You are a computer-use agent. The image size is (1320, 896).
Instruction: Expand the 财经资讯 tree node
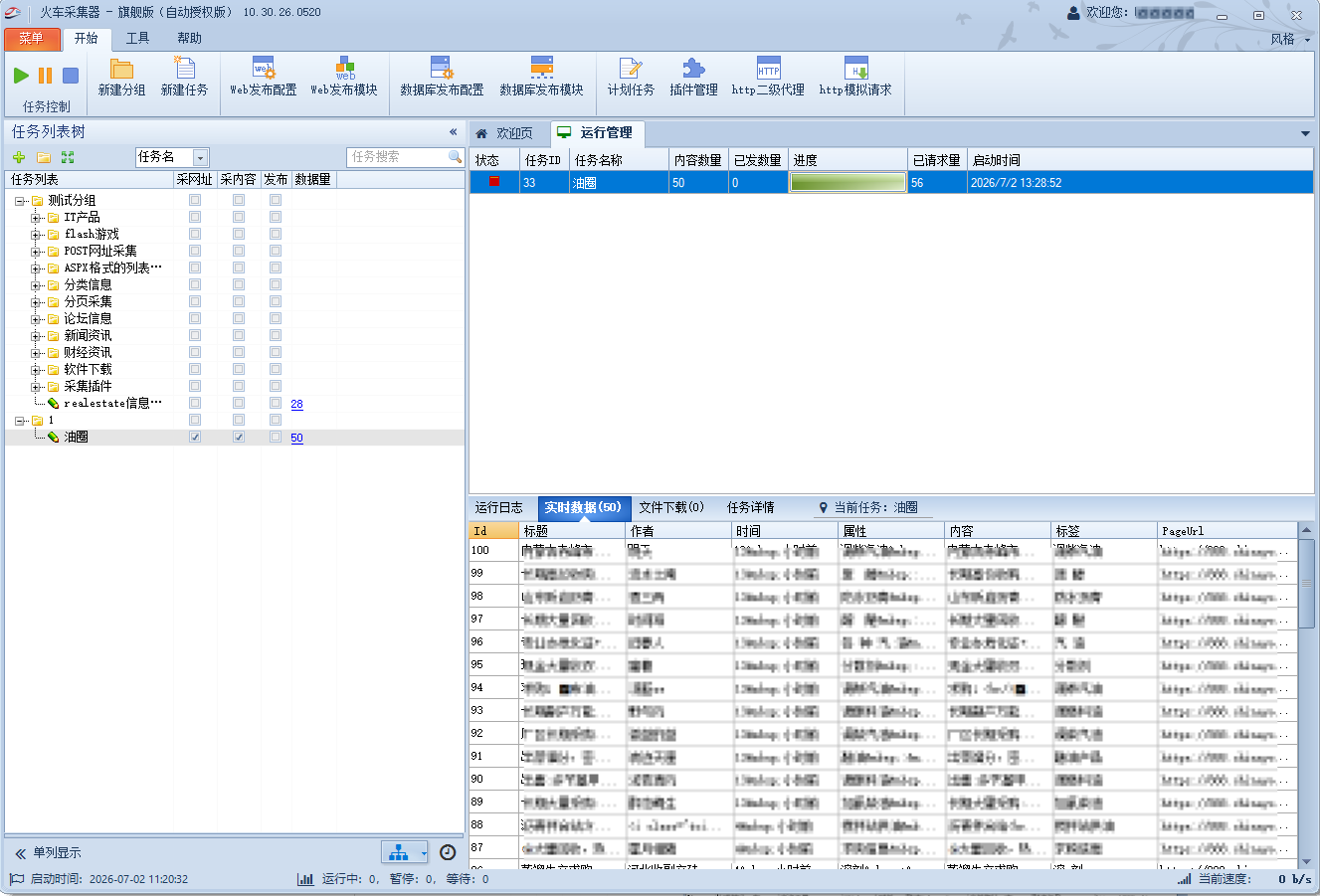coord(36,353)
